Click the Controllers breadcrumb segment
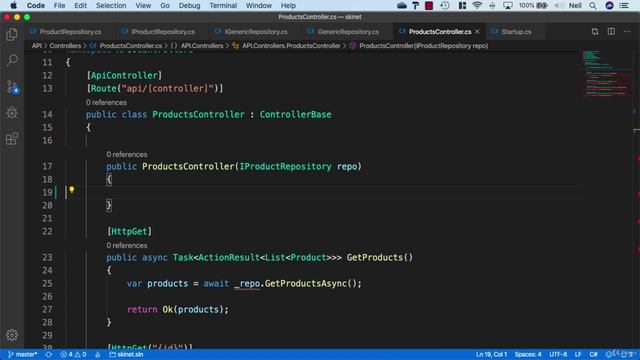Image resolution: width=640 pixels, height=360 pixels. (x=65, y=46)
